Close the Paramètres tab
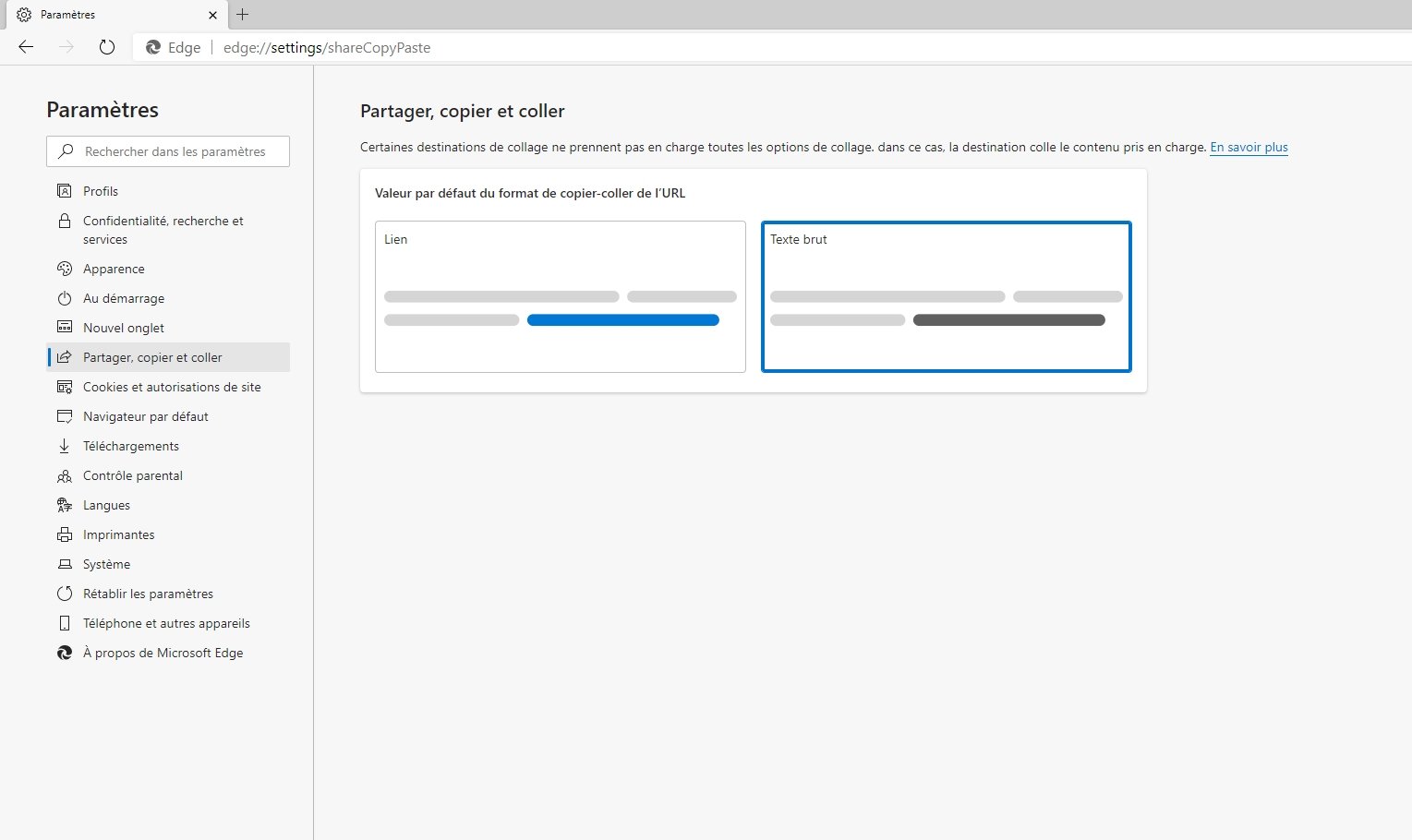 (x=212, y=15)
